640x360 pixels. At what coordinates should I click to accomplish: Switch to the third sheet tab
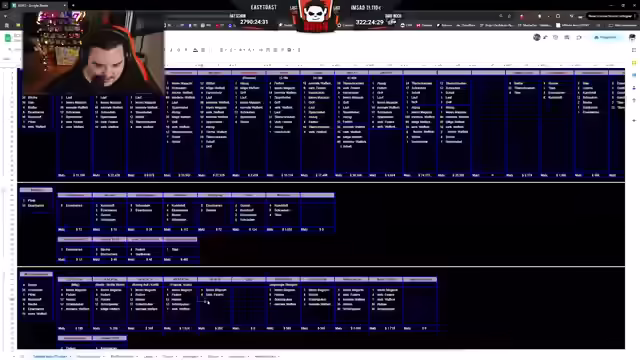(x=122, y=356)
